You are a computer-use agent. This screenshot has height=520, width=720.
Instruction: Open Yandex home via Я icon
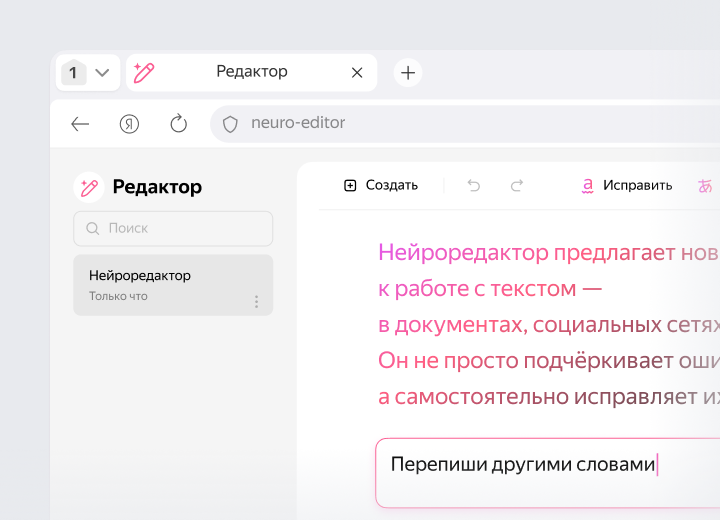(129, 124)
